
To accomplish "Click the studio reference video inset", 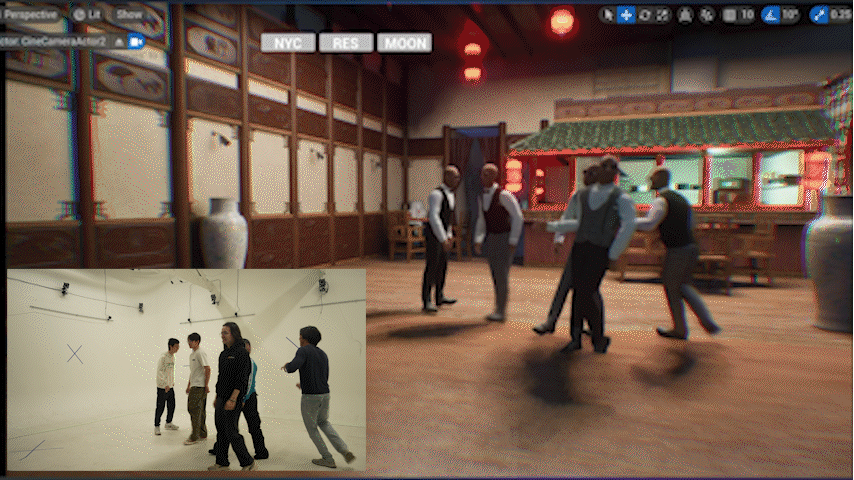I will (x=186, y=369).
